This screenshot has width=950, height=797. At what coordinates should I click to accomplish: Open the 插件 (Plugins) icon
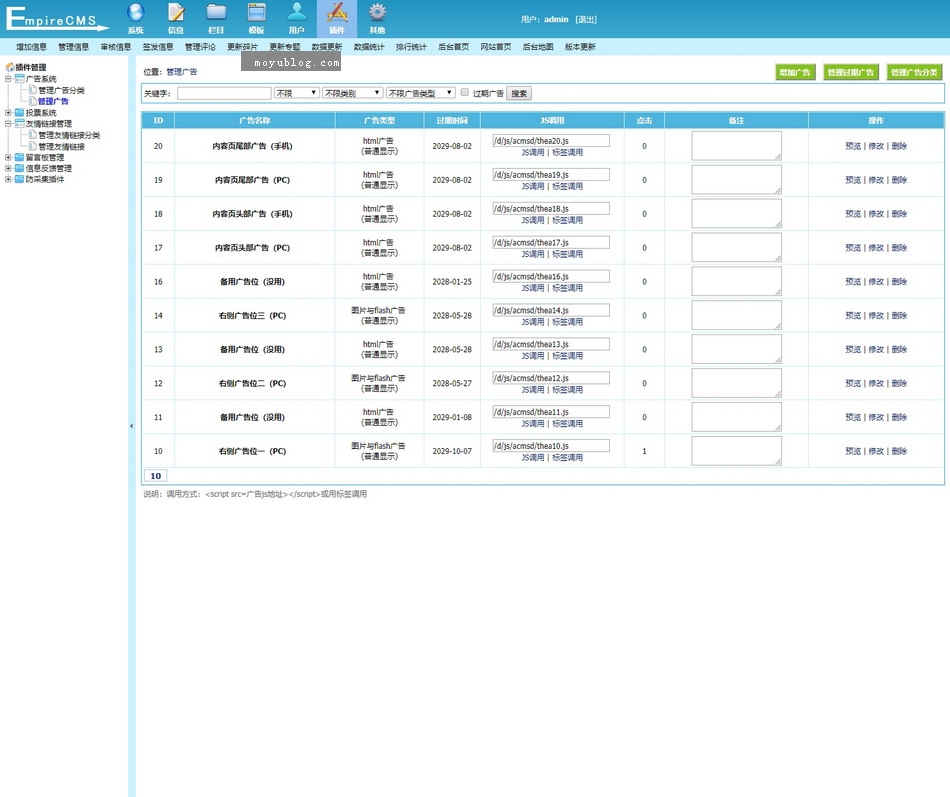pyautogui.click(x=337, y=13)
